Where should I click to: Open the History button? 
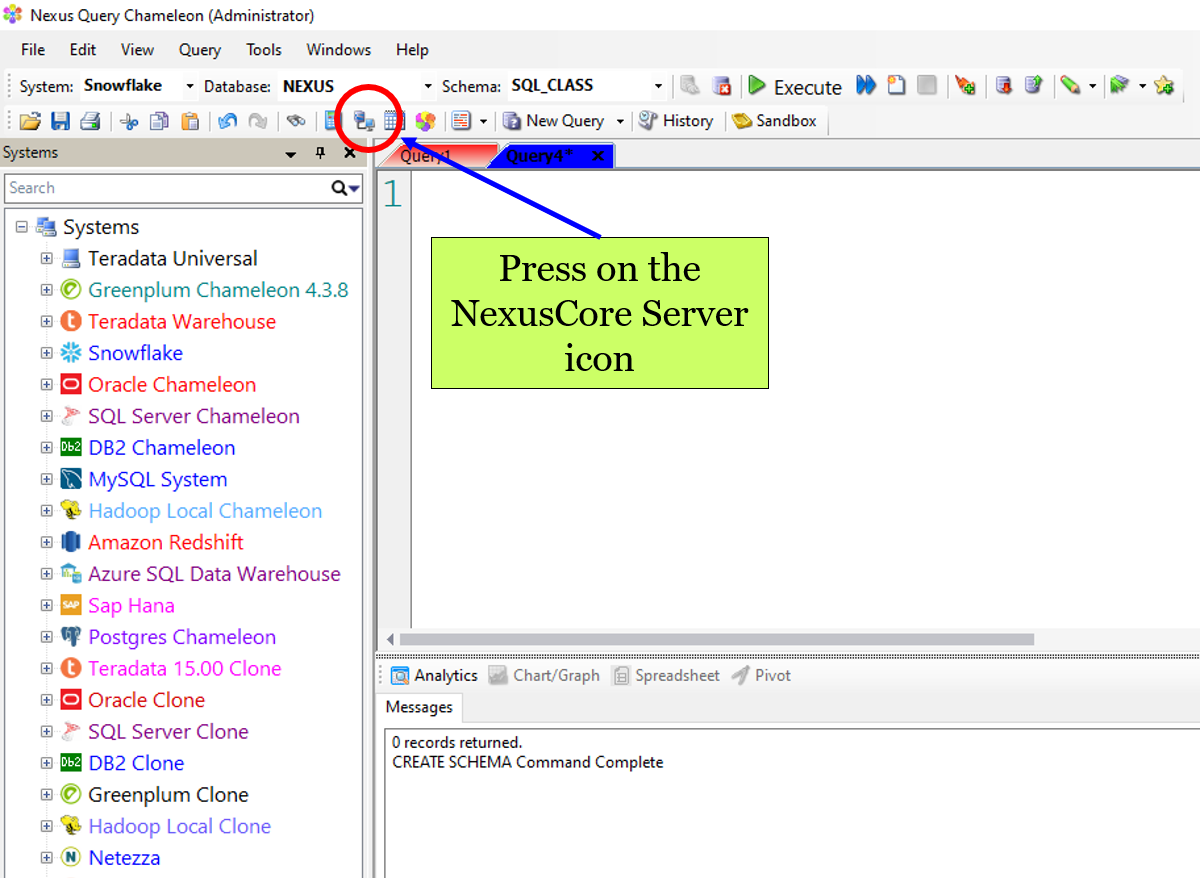click(676, 121)
